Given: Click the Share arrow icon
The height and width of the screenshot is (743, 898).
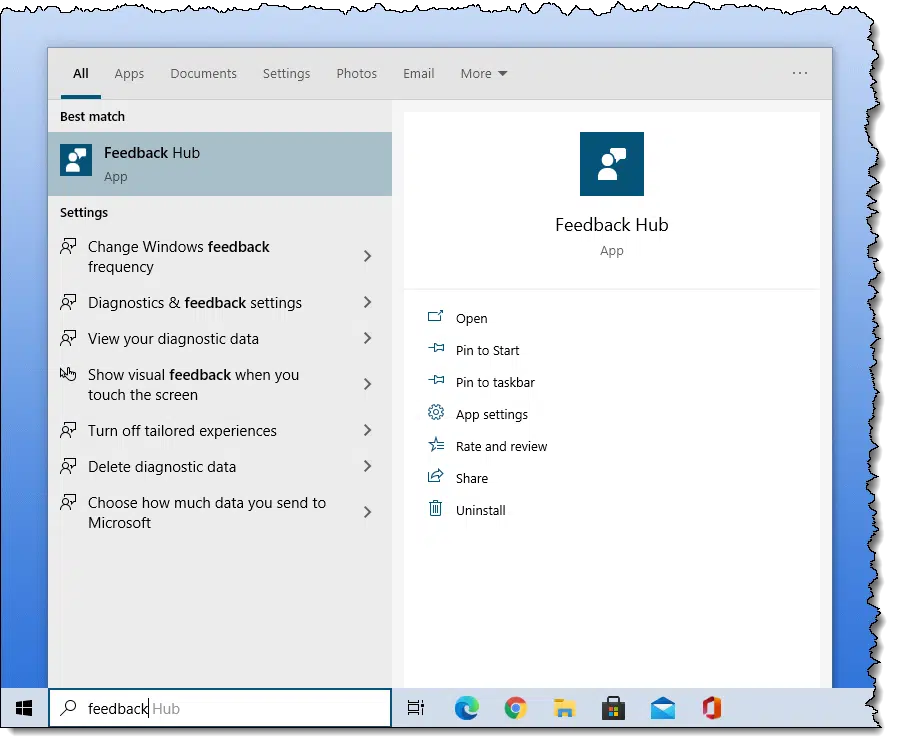Looking at the screenshot, I should [x=435, y=475].
